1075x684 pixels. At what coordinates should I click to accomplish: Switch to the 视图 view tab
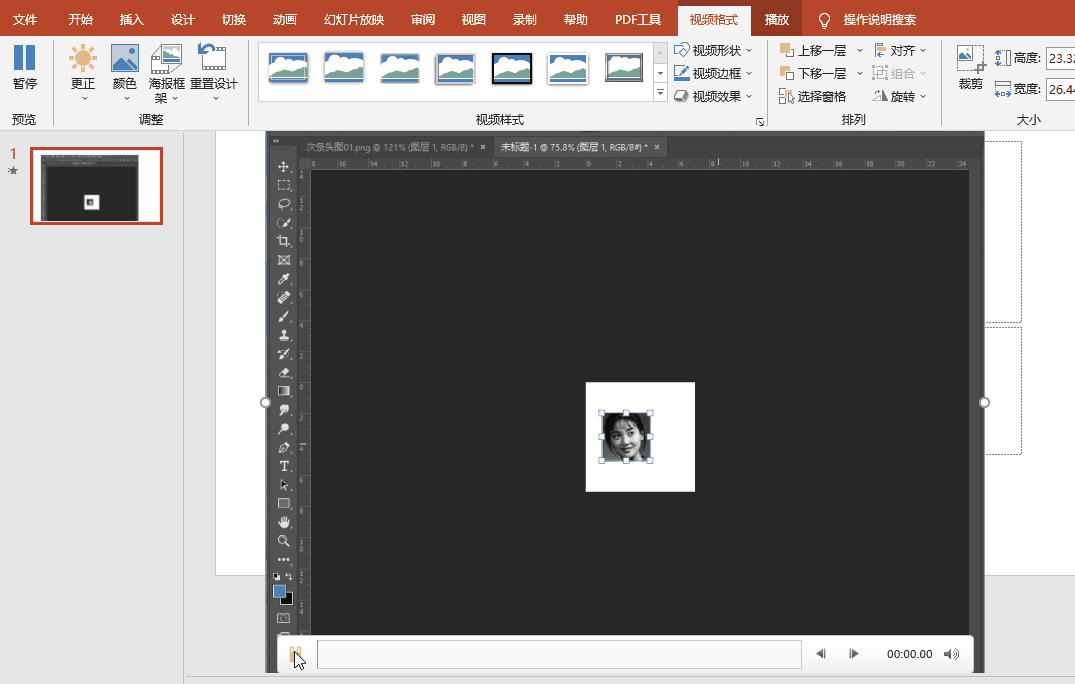point(473,19)
